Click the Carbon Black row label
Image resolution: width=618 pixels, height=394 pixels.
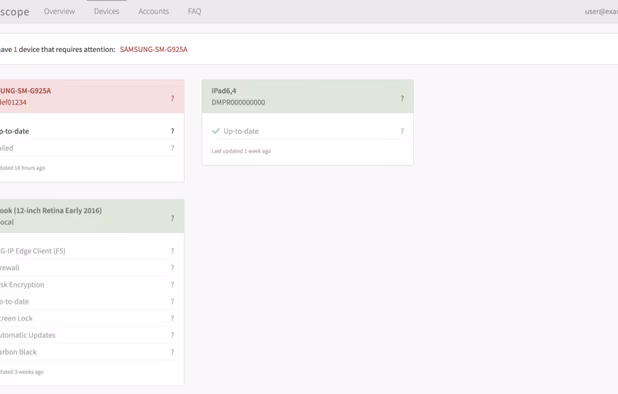tap(18, 352)
